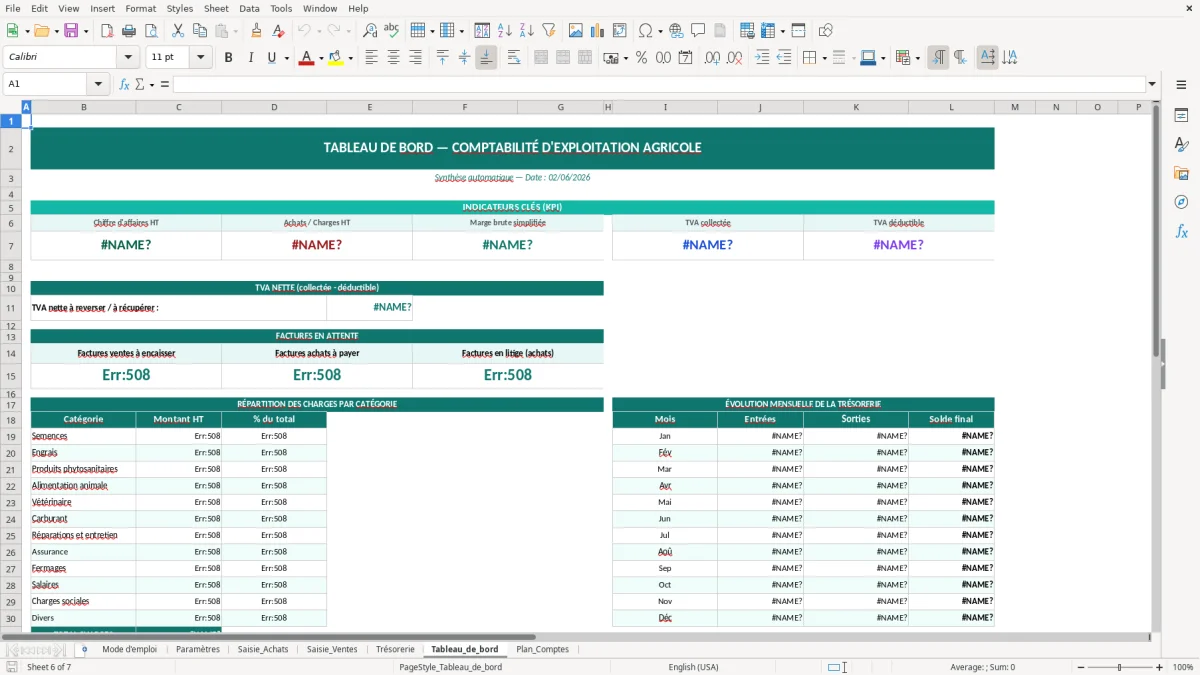Open the font name Calibri dropdown

click(128, 58)
